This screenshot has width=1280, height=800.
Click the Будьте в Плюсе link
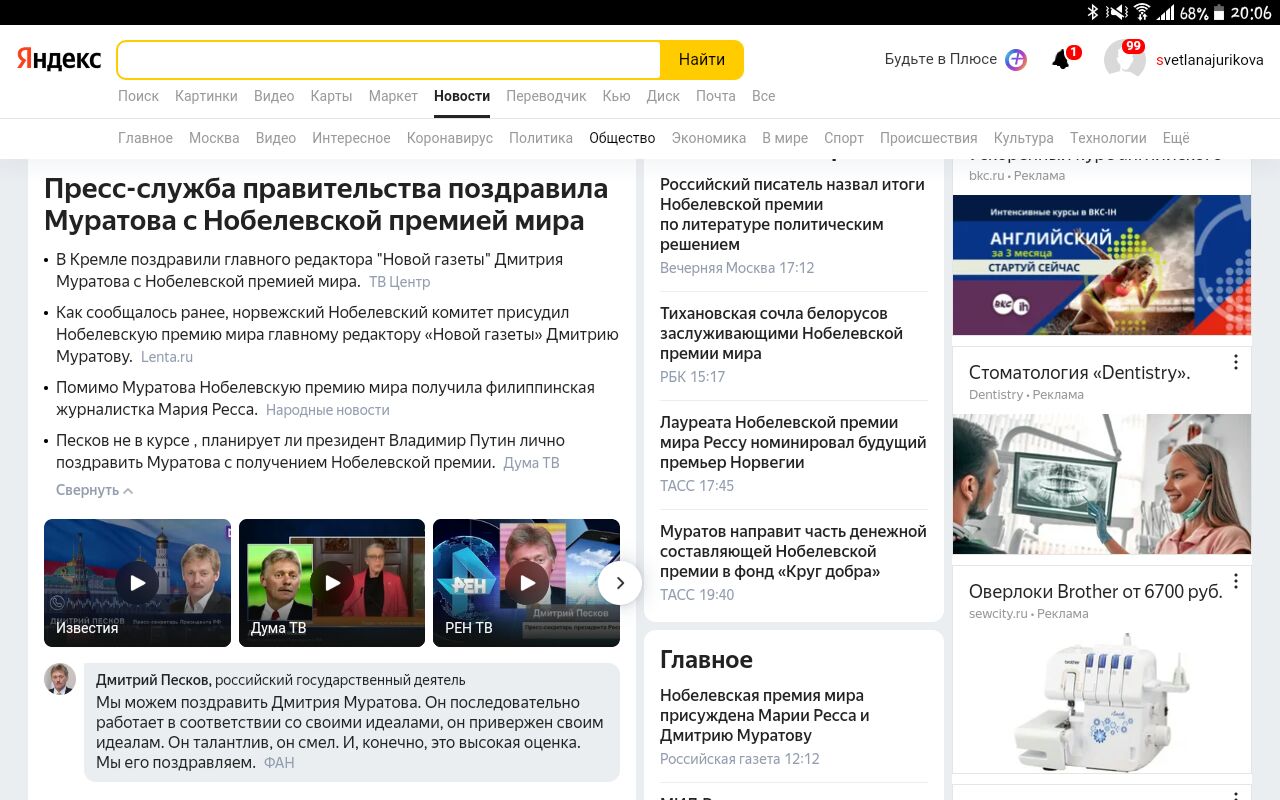click(x=941, y=59)
